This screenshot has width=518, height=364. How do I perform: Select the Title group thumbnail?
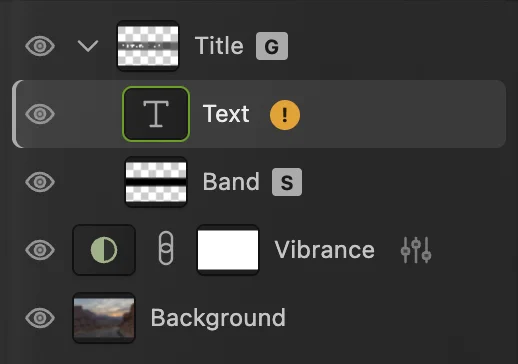coord(148,46)
